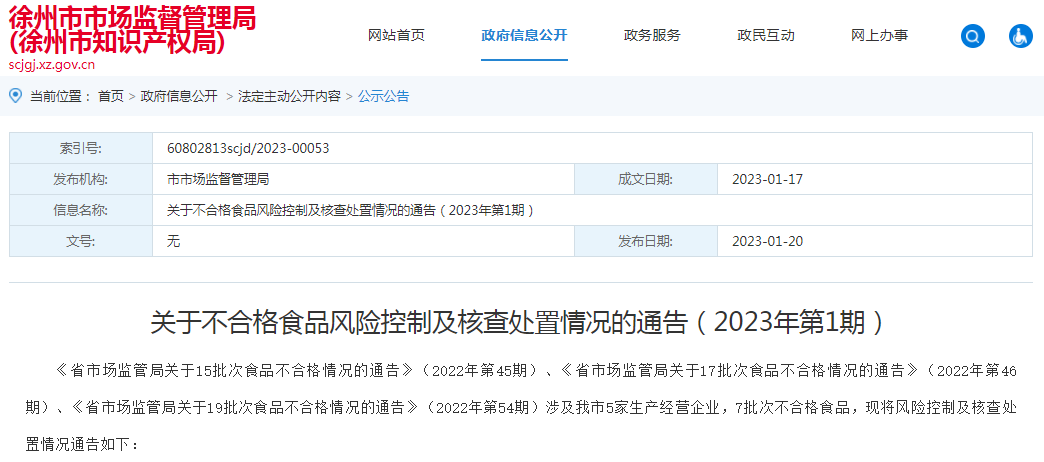The height and width of the screenshot is (462, 1044).
Task: Click the 信息名称 value about 不合格食品风险控制
Action: click(x=351, y=210)
